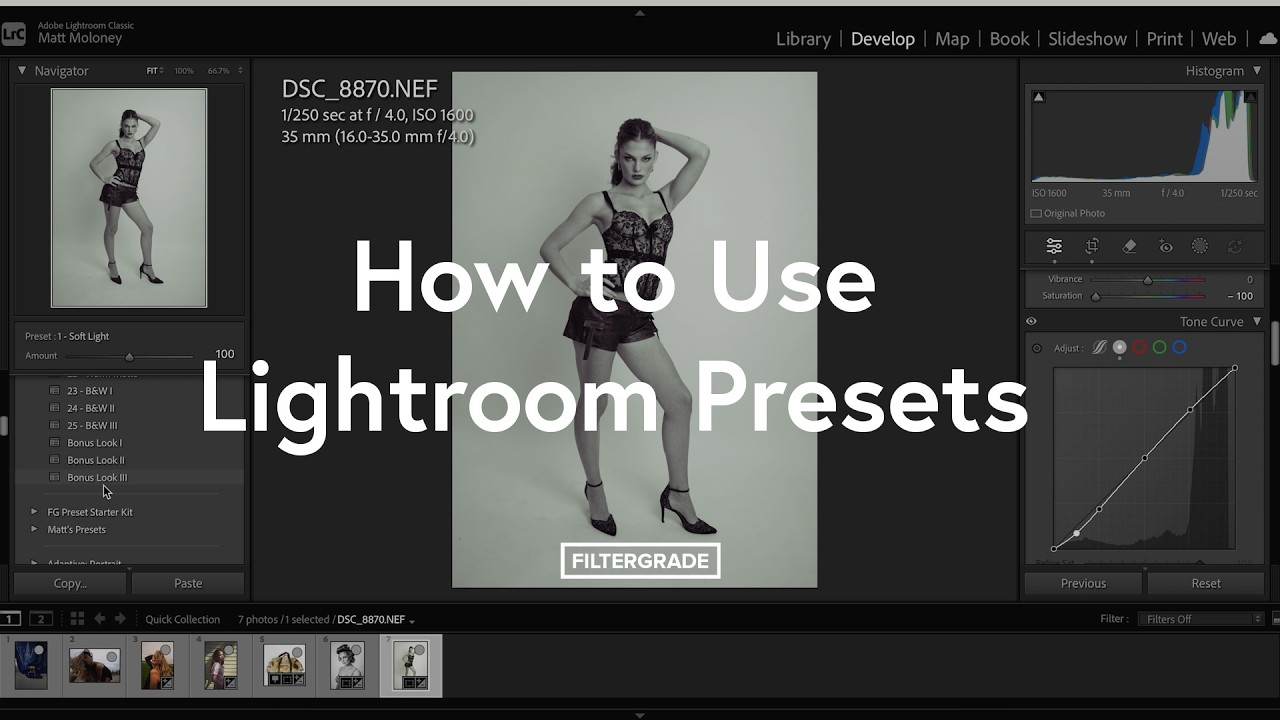Switch to the Slideshow module
This screenshot has width=1280, height=720.
pyautogui.click(x=1087, y=39)
